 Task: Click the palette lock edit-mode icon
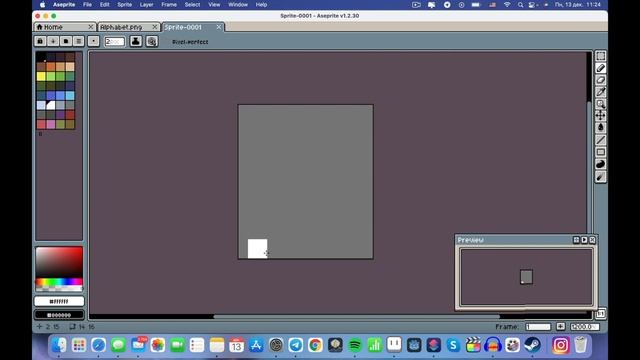(x=40, y=41)
